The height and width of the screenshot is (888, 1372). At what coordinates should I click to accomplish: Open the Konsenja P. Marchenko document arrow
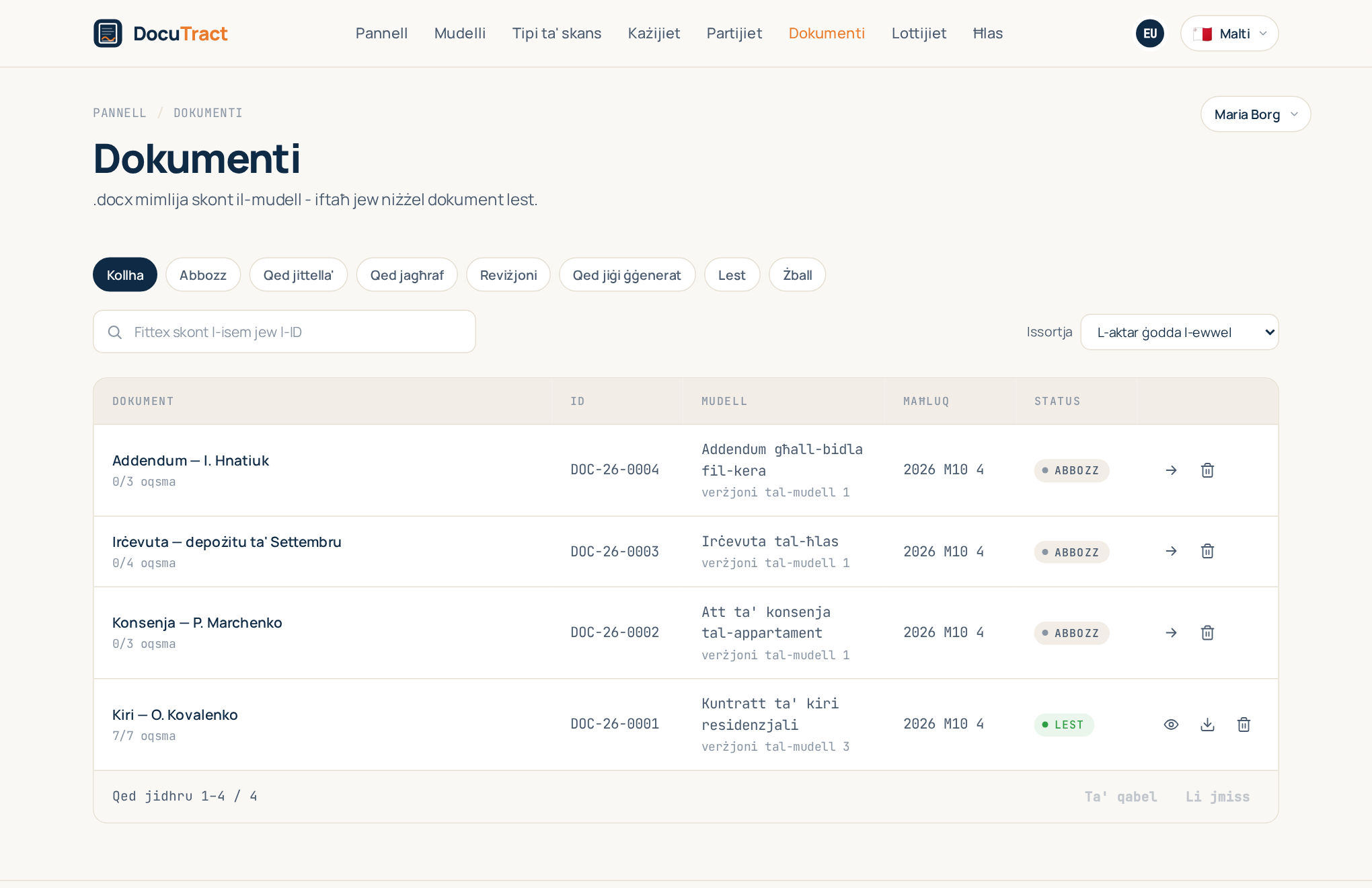point(1171,633)
